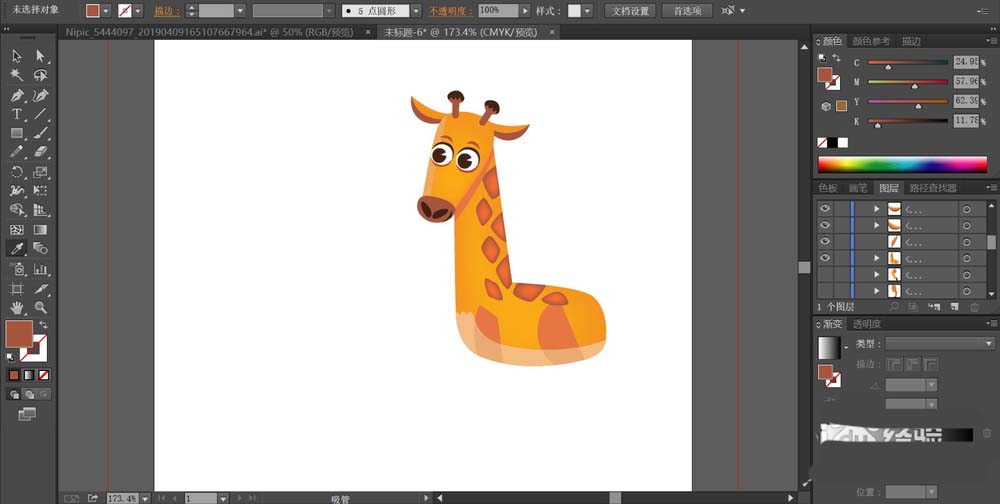
Task: Enable Draw Behind mode
Action: tap(29, 395)
